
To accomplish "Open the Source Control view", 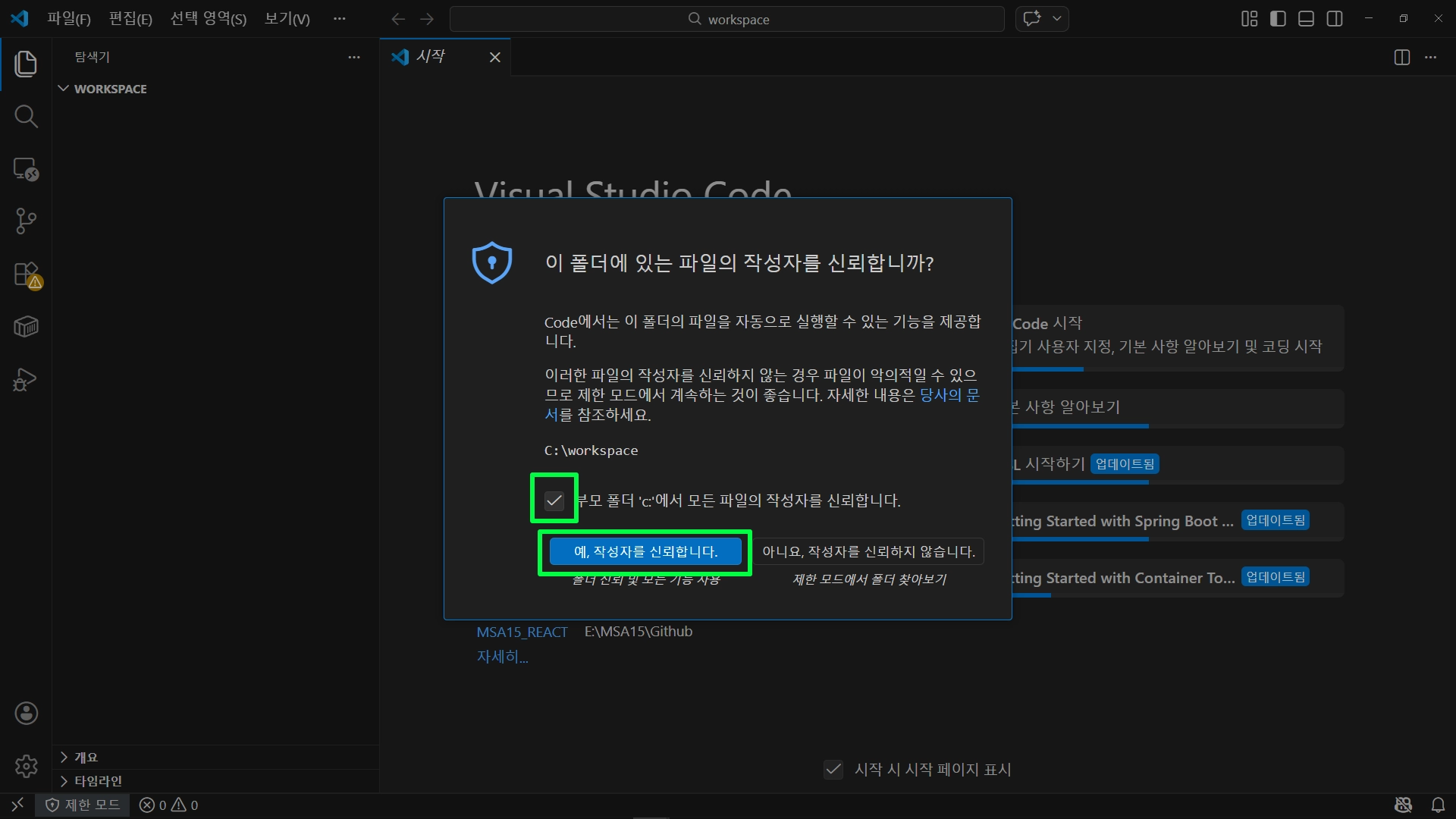I will (x=26, y=221).
